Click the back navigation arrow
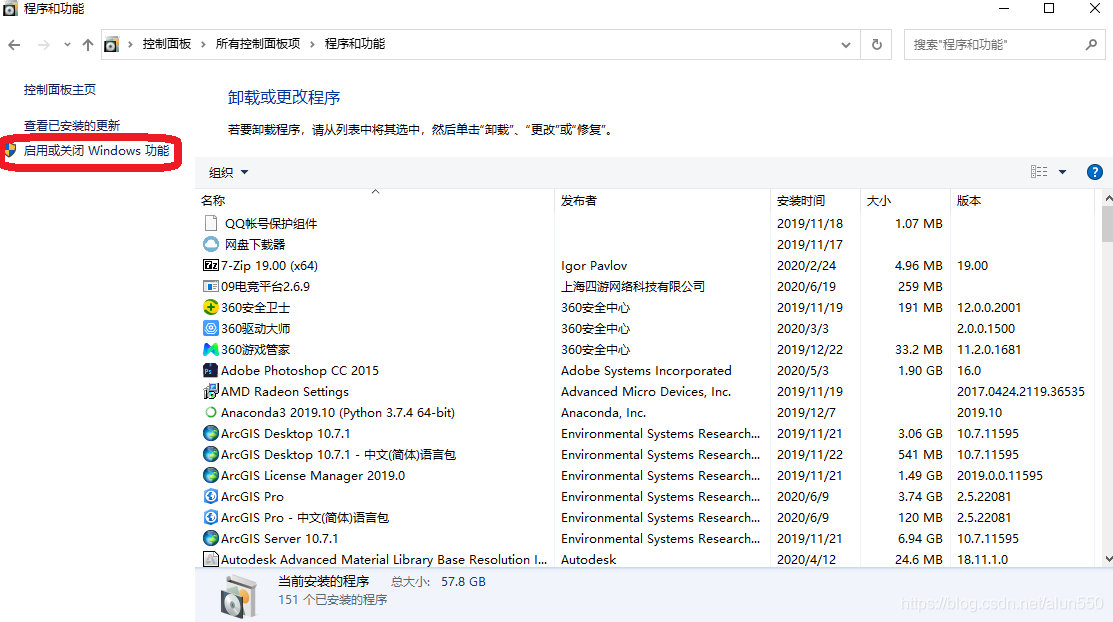 click(x=14, y=45)
